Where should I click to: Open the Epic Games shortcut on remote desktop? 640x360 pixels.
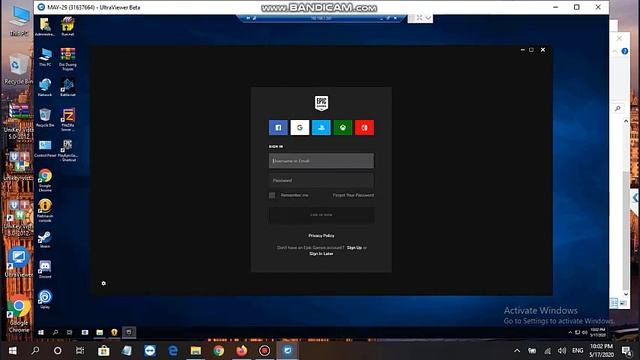tap(68, 150)
